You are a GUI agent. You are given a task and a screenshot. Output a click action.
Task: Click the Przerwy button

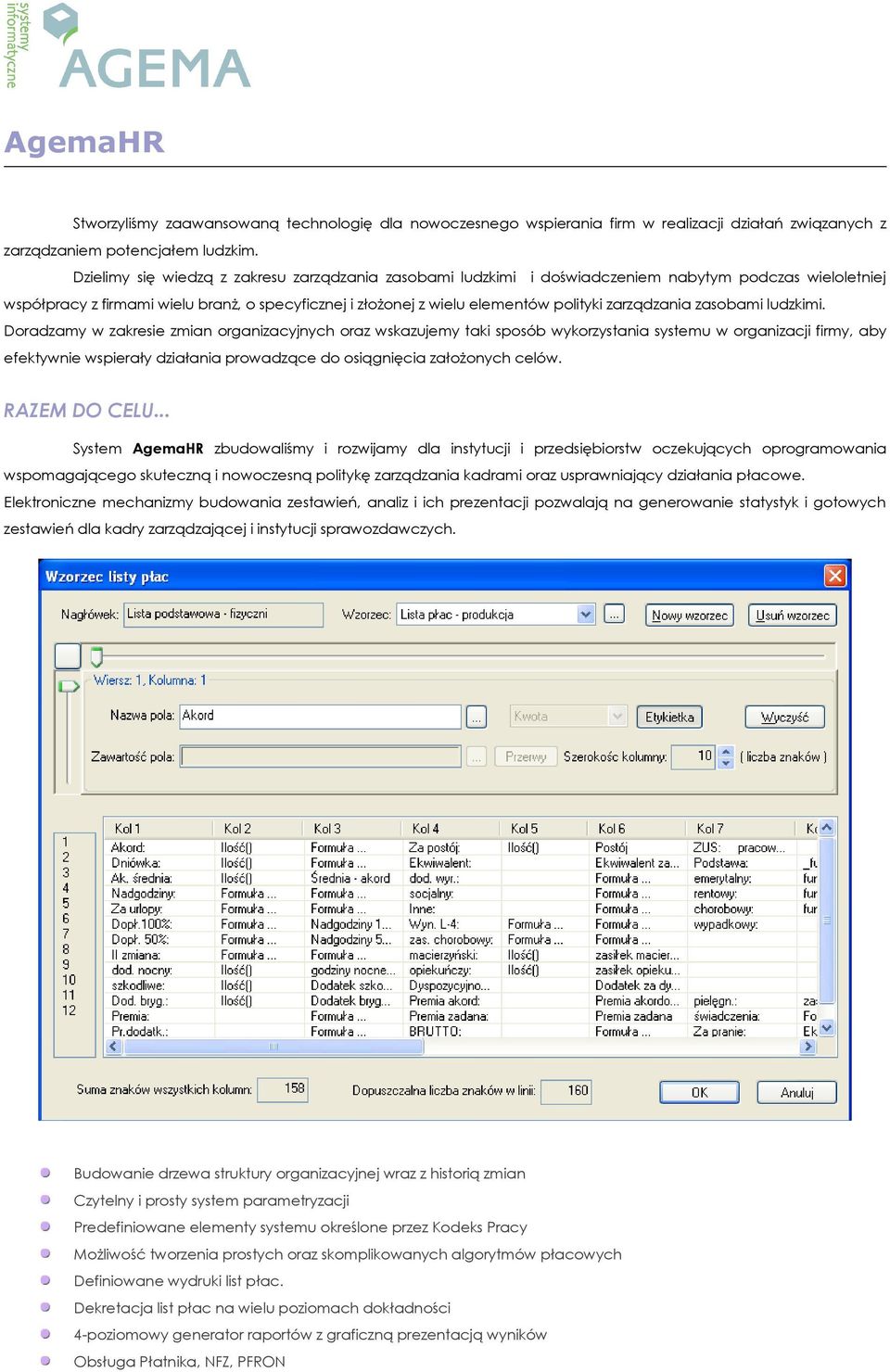coord(526,756)
